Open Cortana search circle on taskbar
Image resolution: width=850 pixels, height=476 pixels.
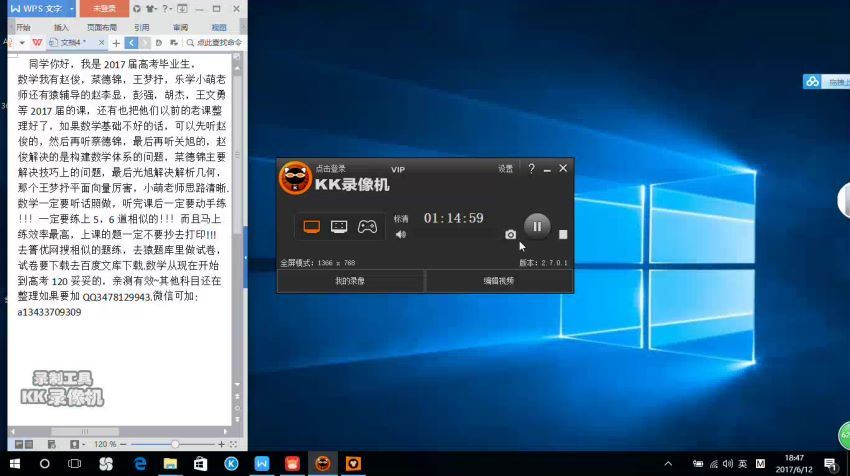pyautogui.click(x=44, y=464)
